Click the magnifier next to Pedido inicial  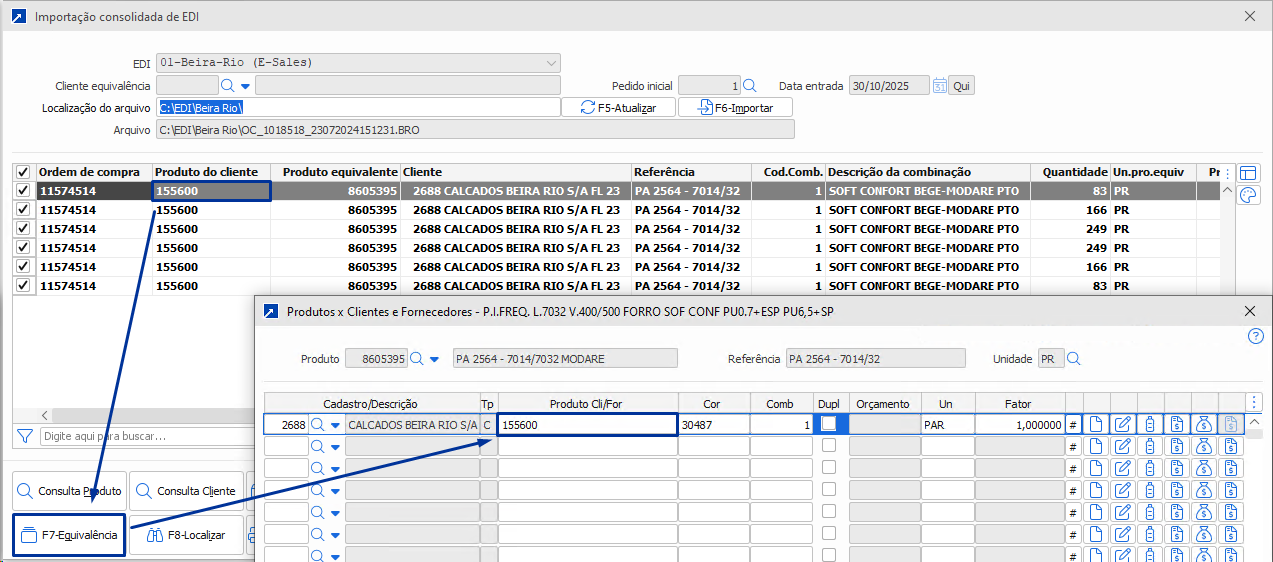[x=750, y=86]
